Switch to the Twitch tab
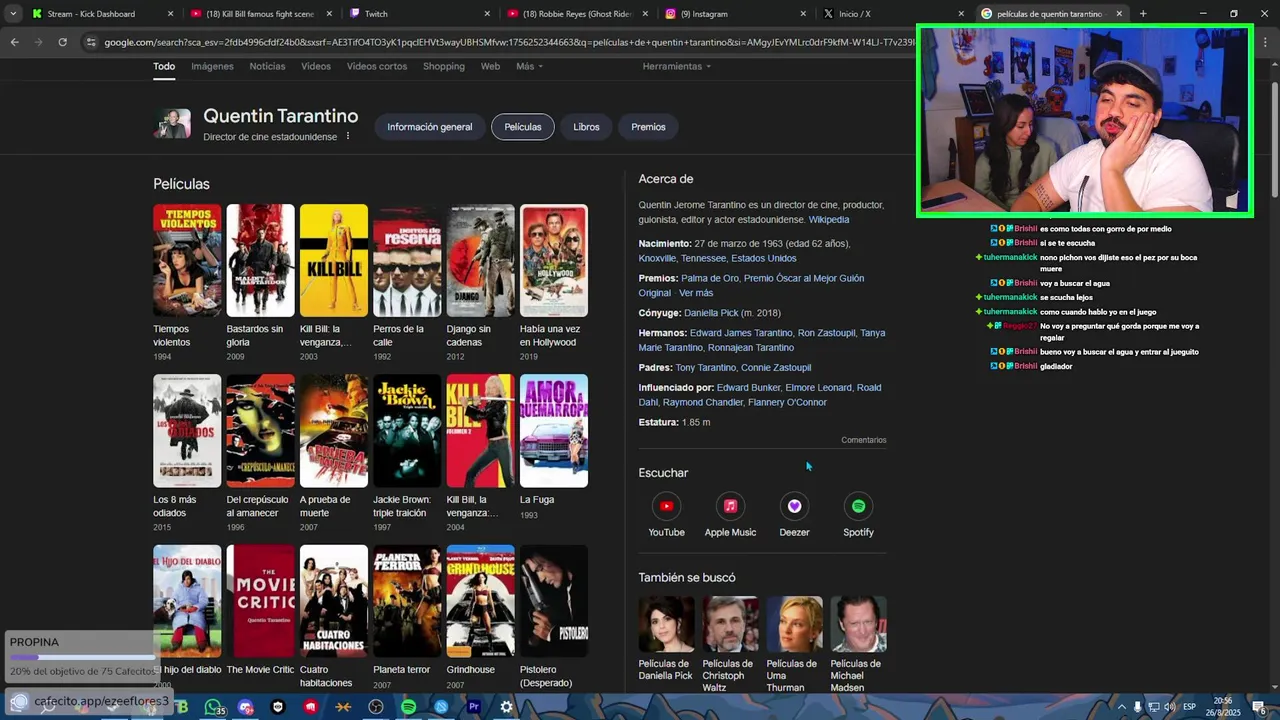Viewport: 1280px width, 720px height. tap(420, 14)
